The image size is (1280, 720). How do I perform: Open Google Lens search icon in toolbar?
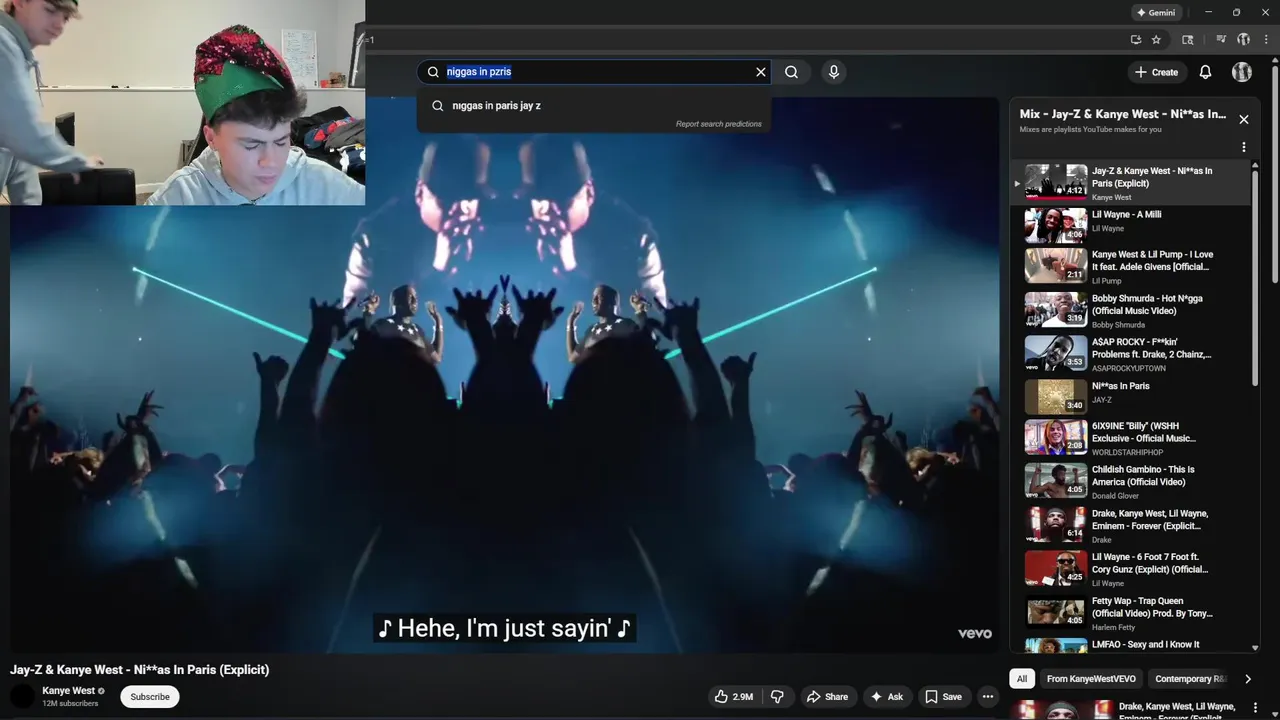(x=1187, y=40)
